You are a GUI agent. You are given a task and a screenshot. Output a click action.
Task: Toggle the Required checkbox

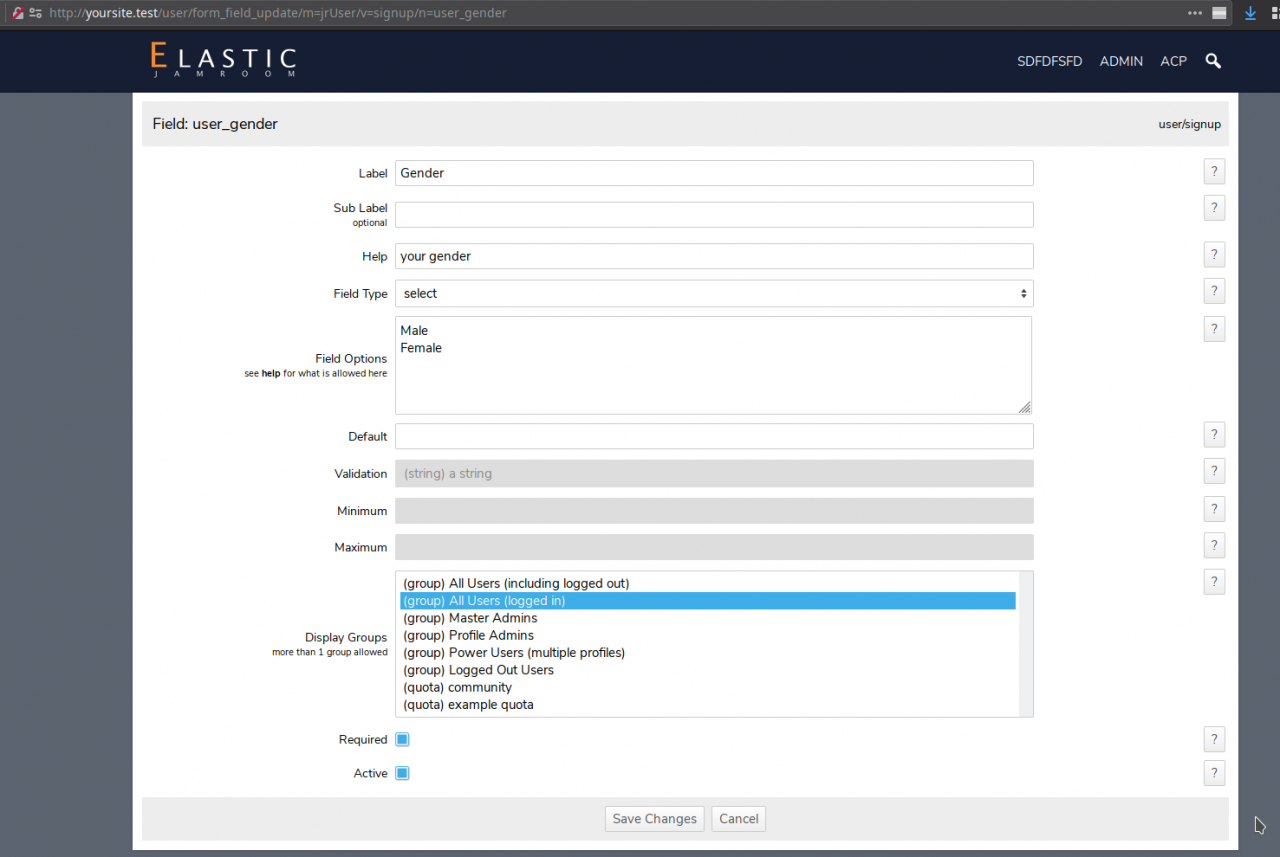click(402, 740)
